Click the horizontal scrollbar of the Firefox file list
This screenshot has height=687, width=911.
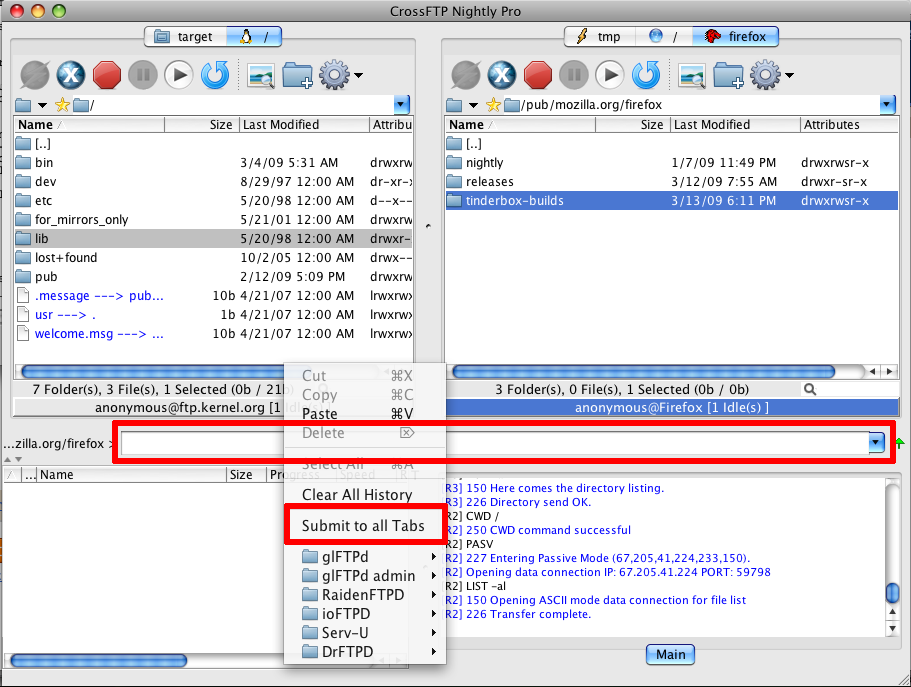coord(643,371)
